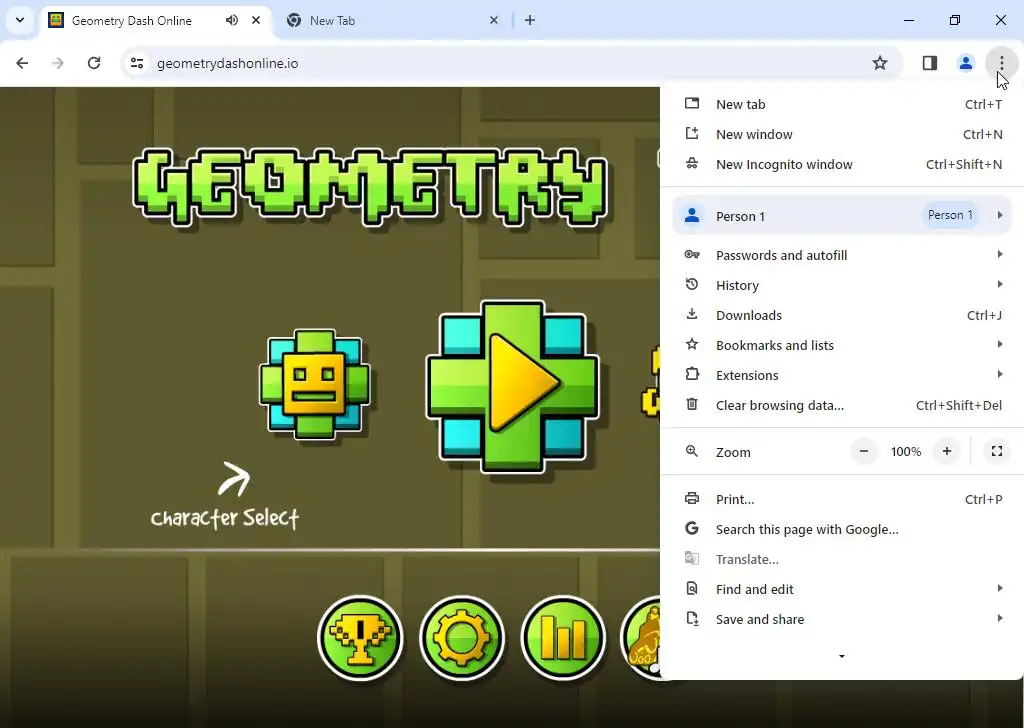Expand the History submenu
Image resolution: width=1024 pixels, height=728 pixels.
tap(842, 285)
